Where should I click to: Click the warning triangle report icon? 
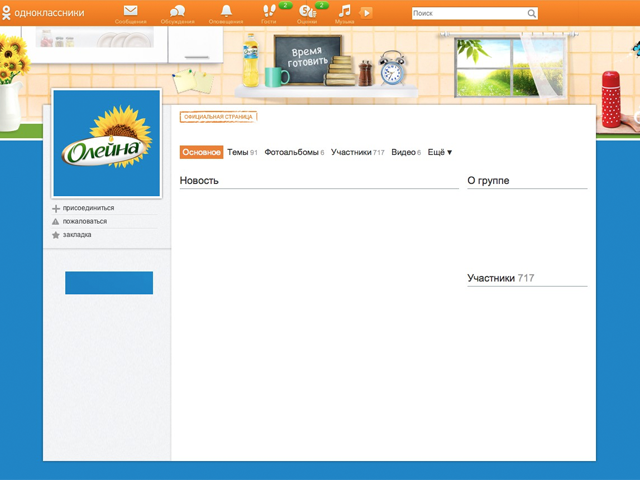coord(56,222)
